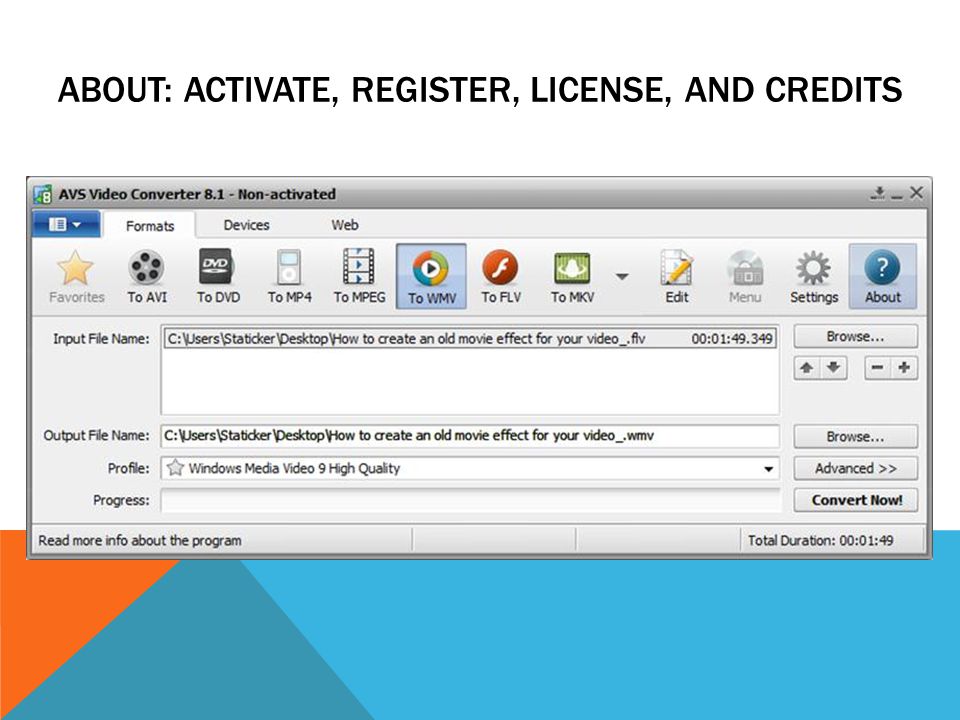The width and height of the screenshot is (960, 720).
Task: Click the file duration 00:01:49.349
Action: tap(732, 339)
